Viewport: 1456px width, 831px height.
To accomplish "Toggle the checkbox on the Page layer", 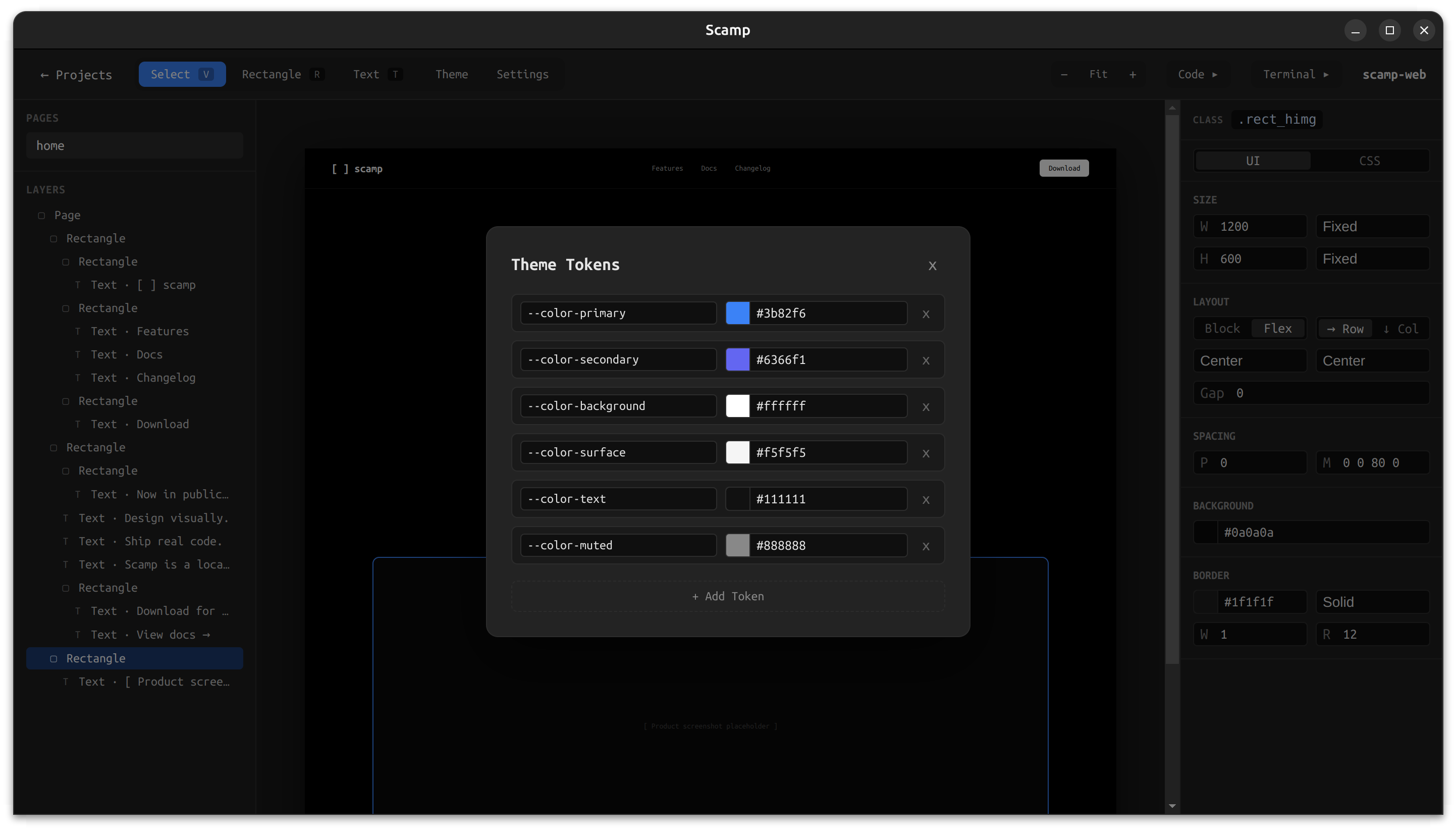I will pyautogui.click(x=42, y=215).
